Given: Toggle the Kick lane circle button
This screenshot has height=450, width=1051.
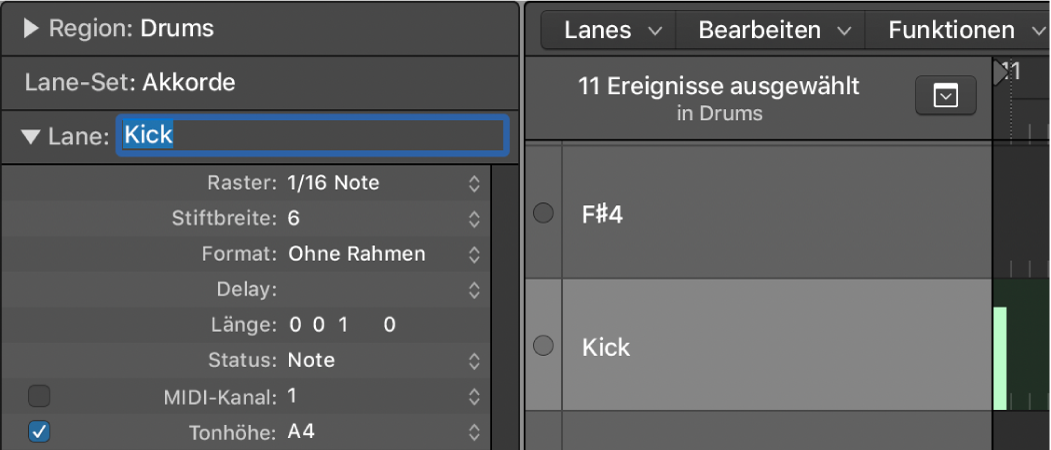Looking at the screenshot, I should [543, 346].
